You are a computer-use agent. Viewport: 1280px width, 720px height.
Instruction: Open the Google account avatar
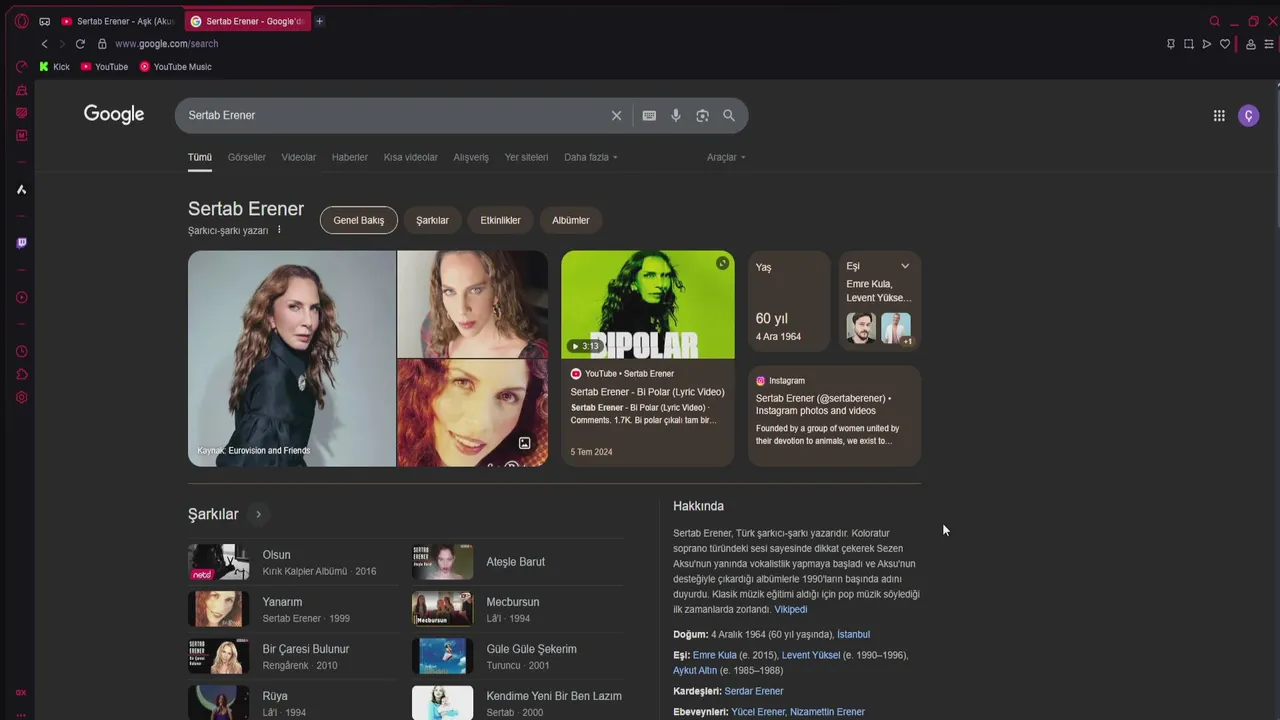click(x=1248, y=115)
